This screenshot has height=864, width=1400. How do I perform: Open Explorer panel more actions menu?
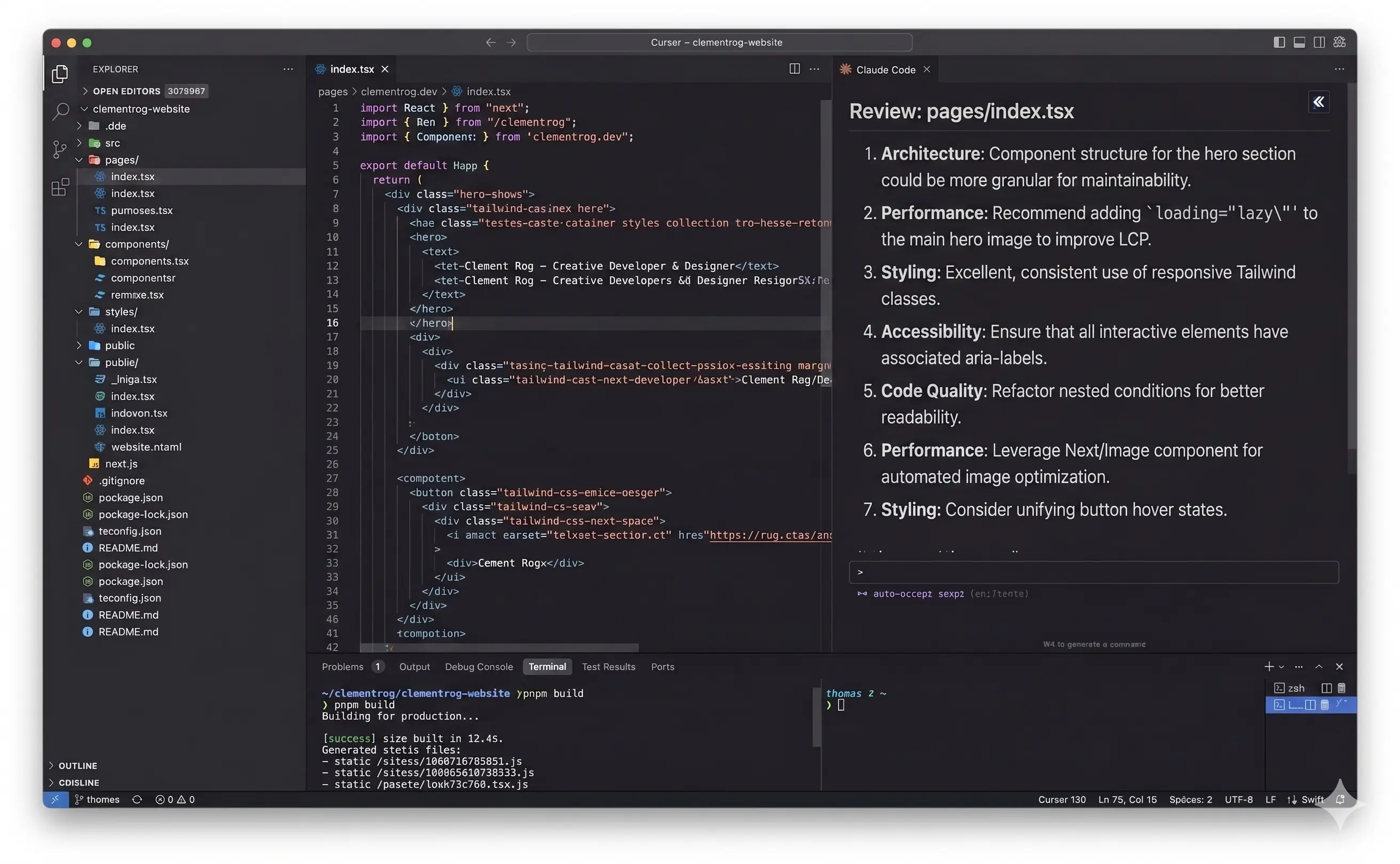tap(288, 69)
